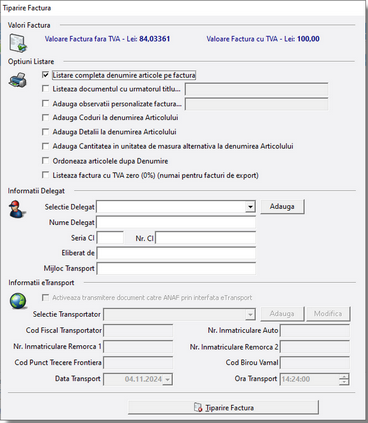Click the Valoare Factura fara TVA amount 84,03361
This screenshot has width=368, height=423.
point(155,39)
